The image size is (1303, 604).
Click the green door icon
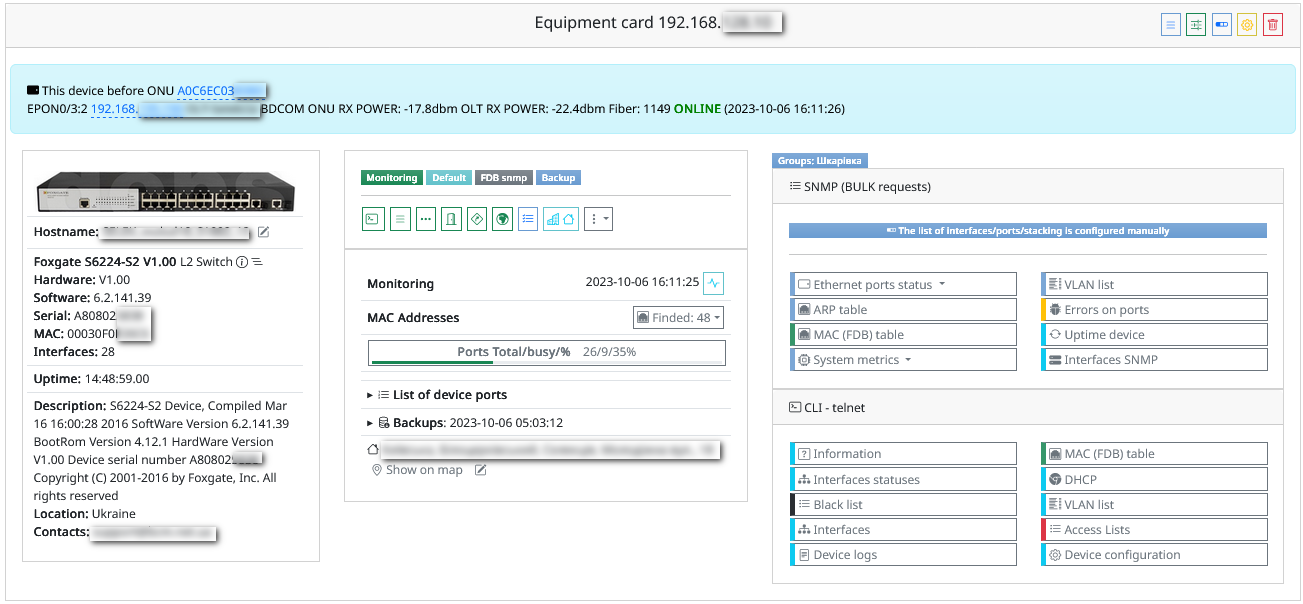451,219
